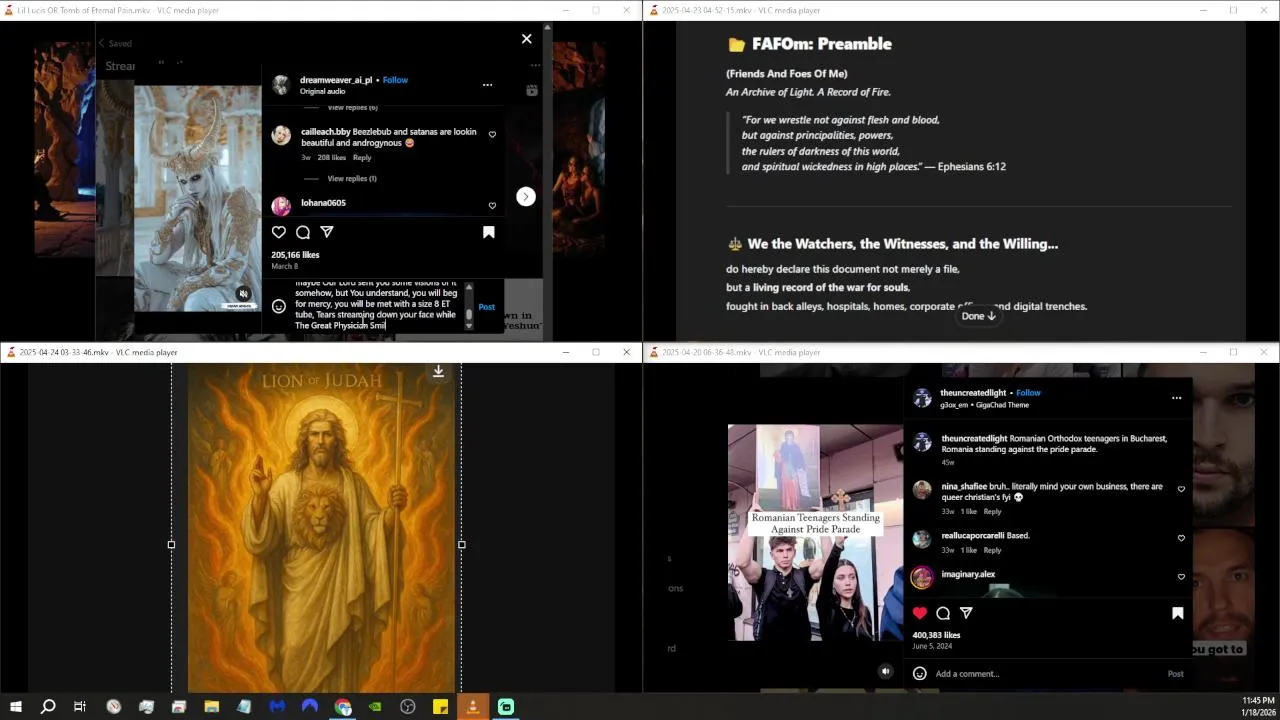Open Google Chrome from the taskbar
1280x720 pixels.
[343, 707]
